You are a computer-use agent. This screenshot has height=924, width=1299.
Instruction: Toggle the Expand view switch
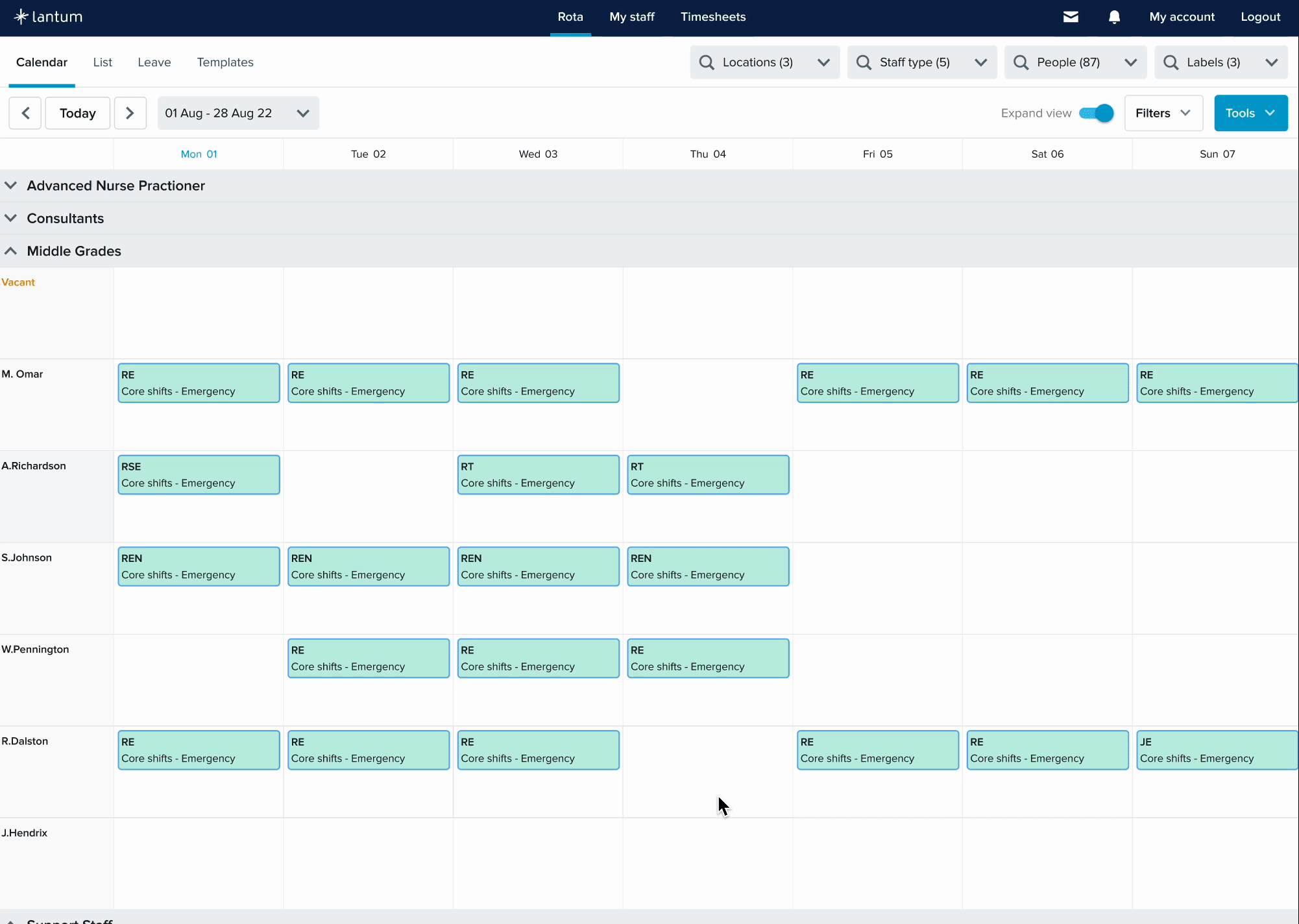point(1097,113)
